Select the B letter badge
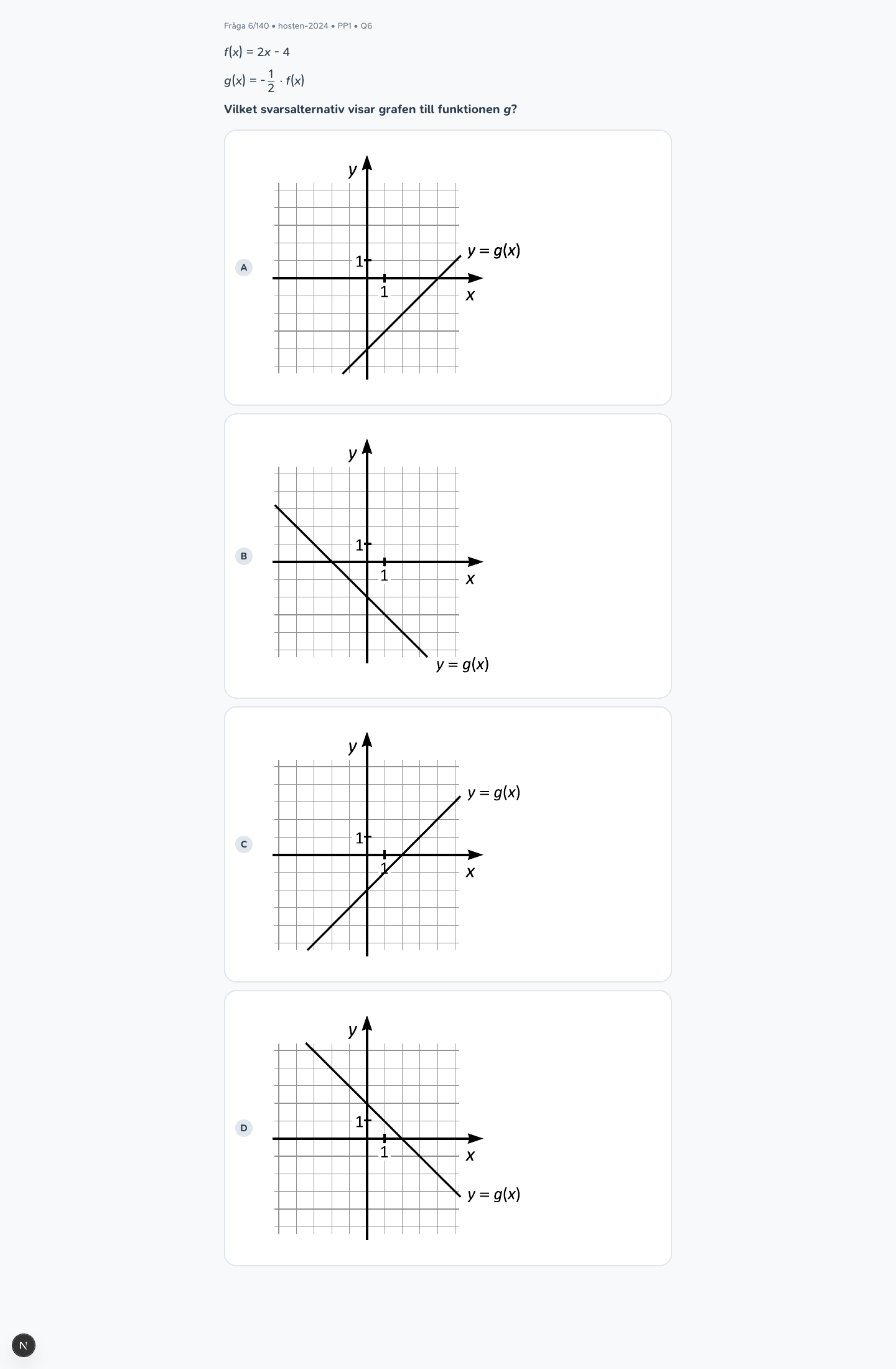 point(244,556)
